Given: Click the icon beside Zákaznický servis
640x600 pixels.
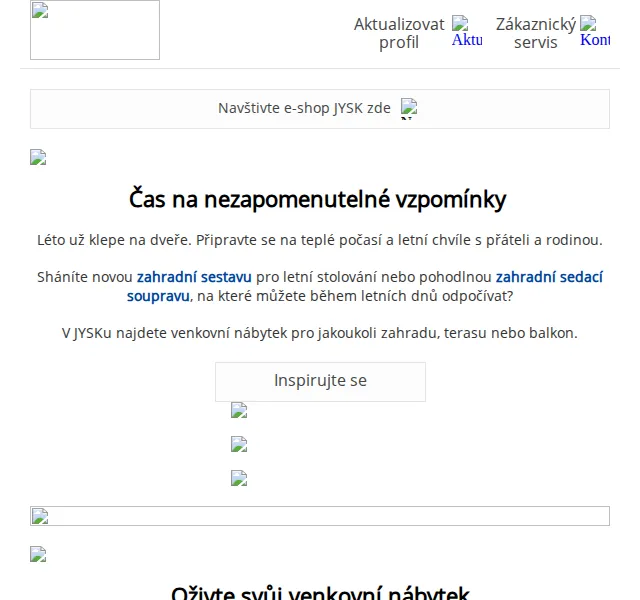Looking at the screenshot, I should 595,31.
